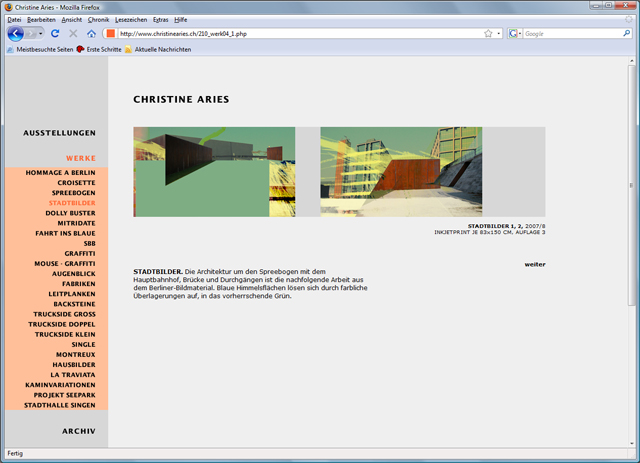The width and height of the screenshot is (640, 463).
Task: Open the back/forward history dropdown arrow
Action: point(41,33)
